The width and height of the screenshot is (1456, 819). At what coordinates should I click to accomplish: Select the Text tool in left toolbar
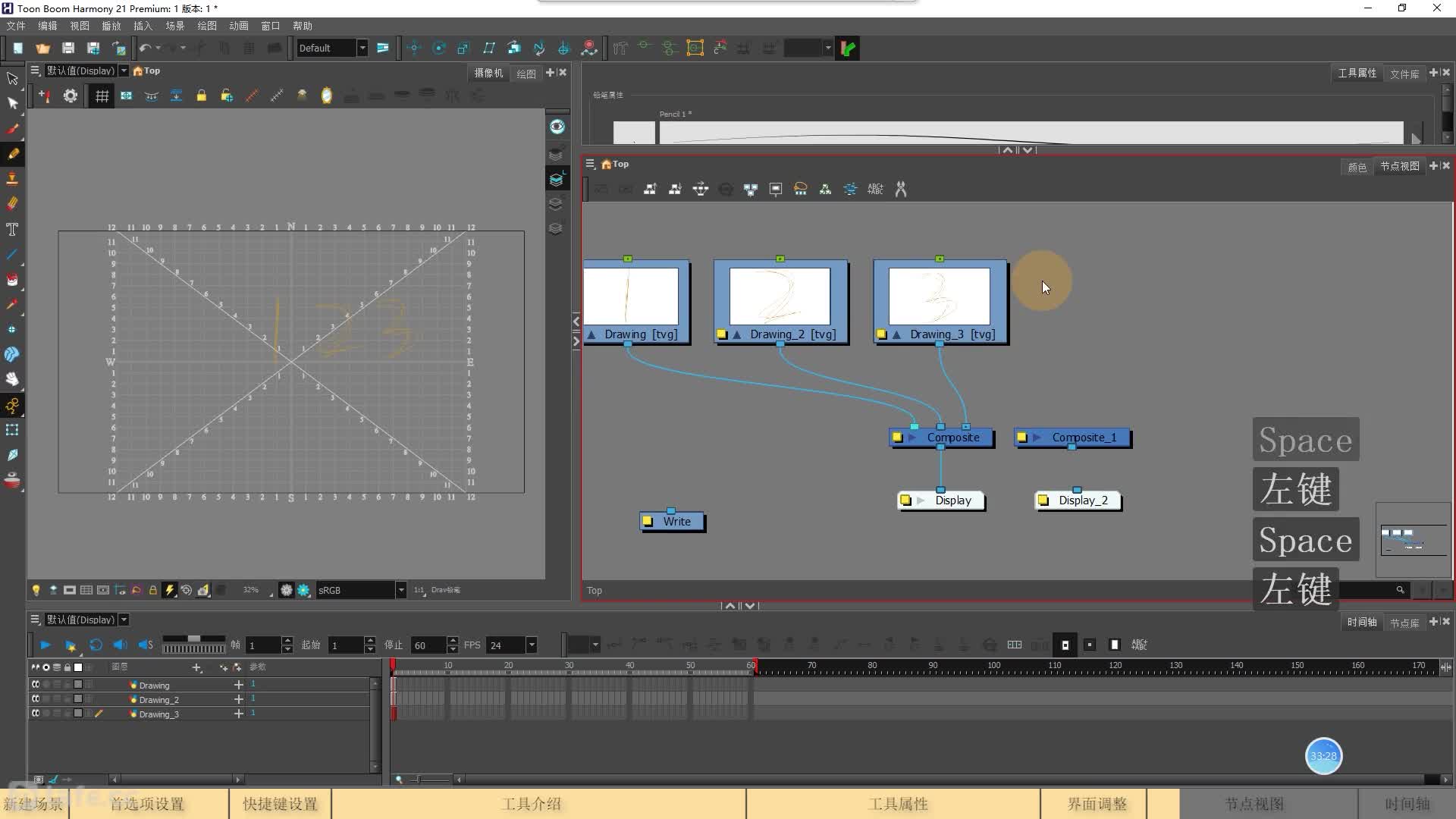[12, 229]
